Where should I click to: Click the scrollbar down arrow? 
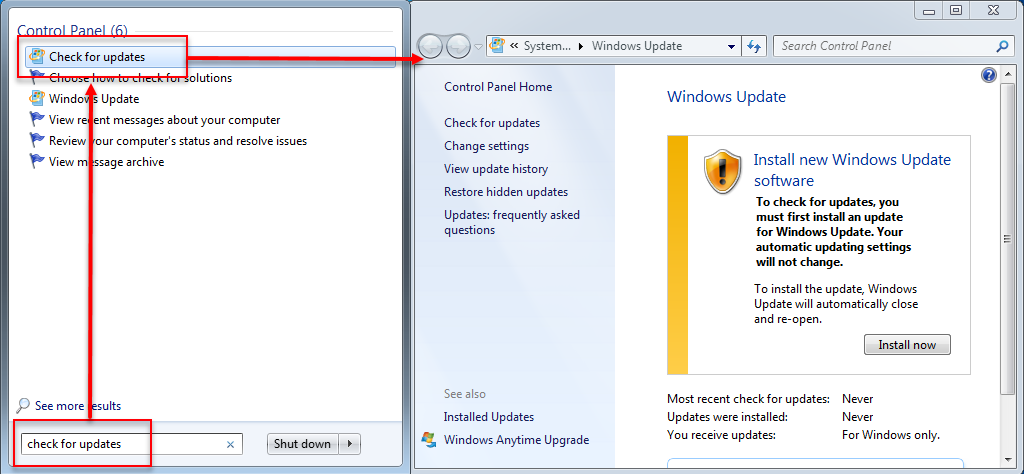coord(1007,461)
